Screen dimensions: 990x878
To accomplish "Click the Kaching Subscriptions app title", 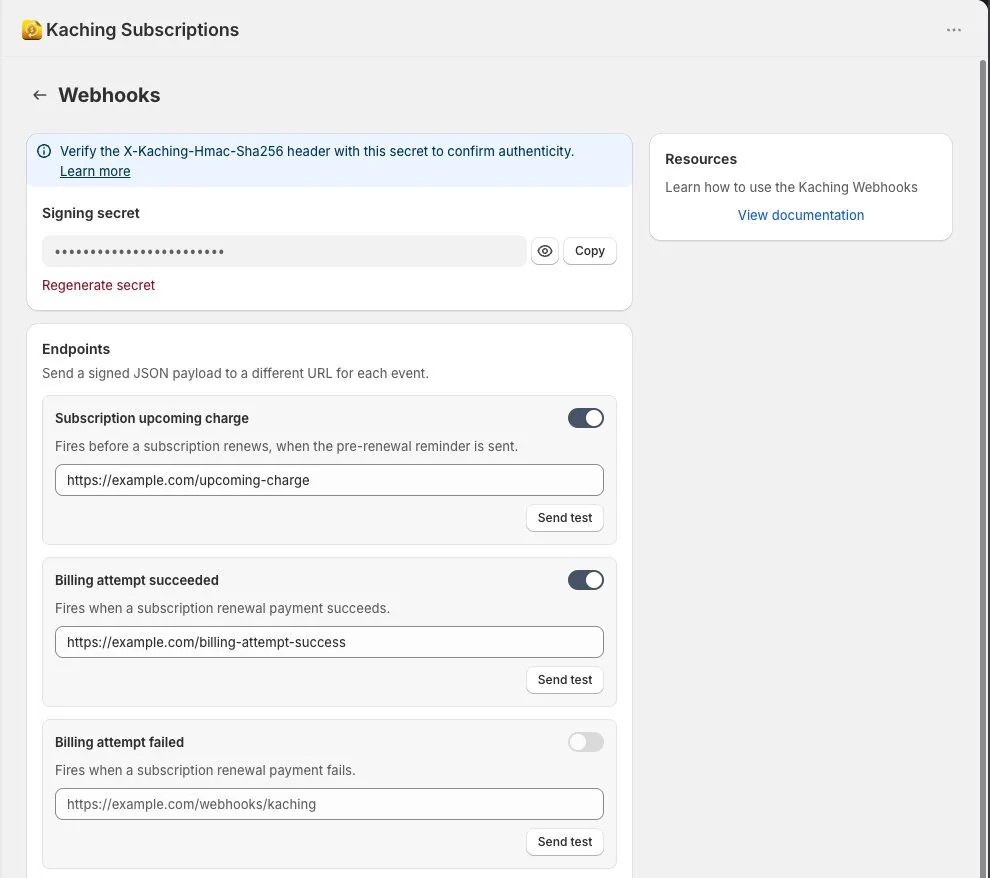I will pos(143,30).
